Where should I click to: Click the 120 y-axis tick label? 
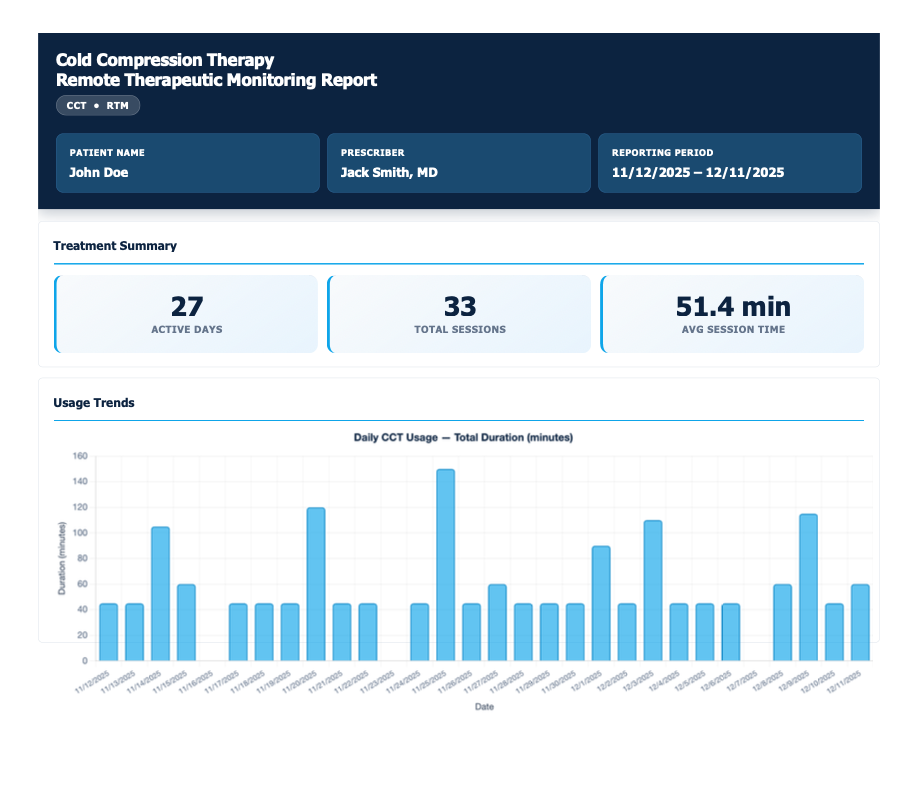(80, 507)
